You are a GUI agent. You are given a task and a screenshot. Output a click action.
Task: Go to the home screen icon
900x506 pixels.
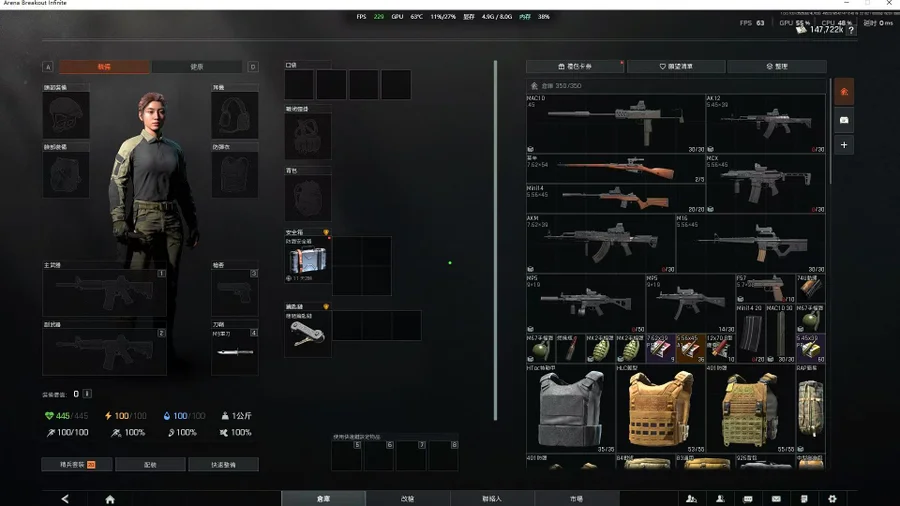point(110,499)
